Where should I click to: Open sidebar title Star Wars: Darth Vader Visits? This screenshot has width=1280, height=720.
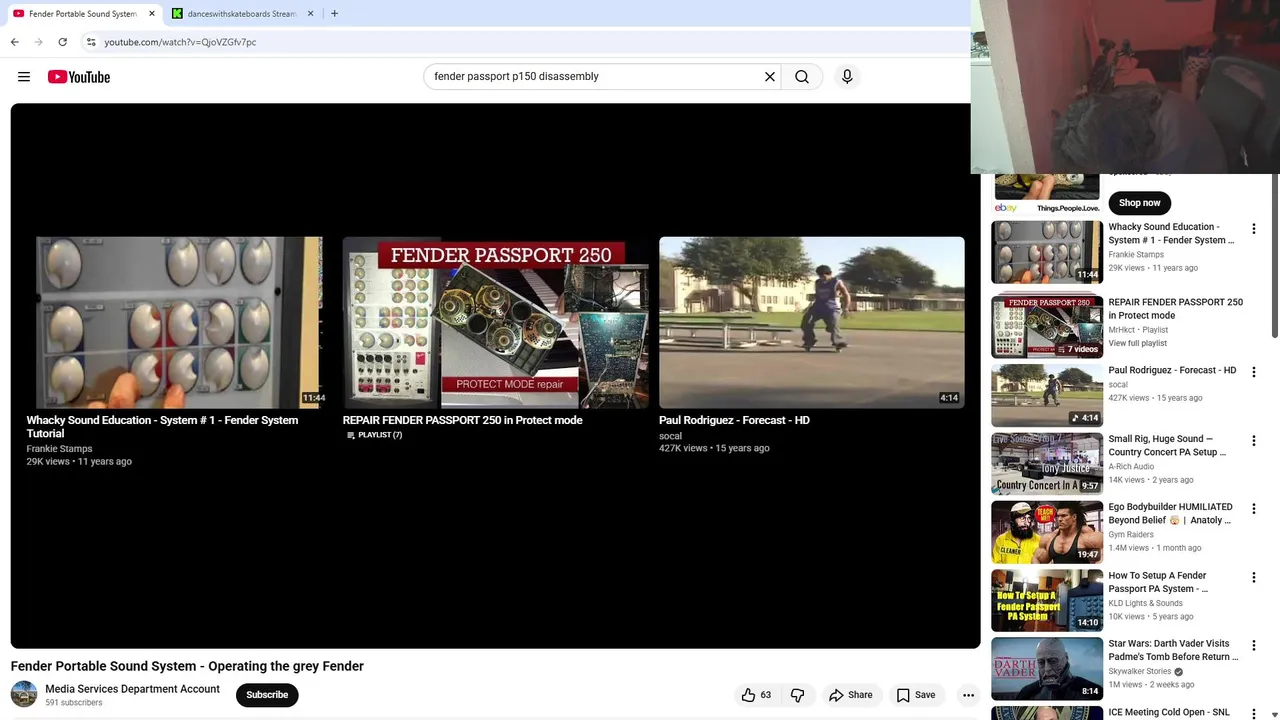tap(1173, 650)
